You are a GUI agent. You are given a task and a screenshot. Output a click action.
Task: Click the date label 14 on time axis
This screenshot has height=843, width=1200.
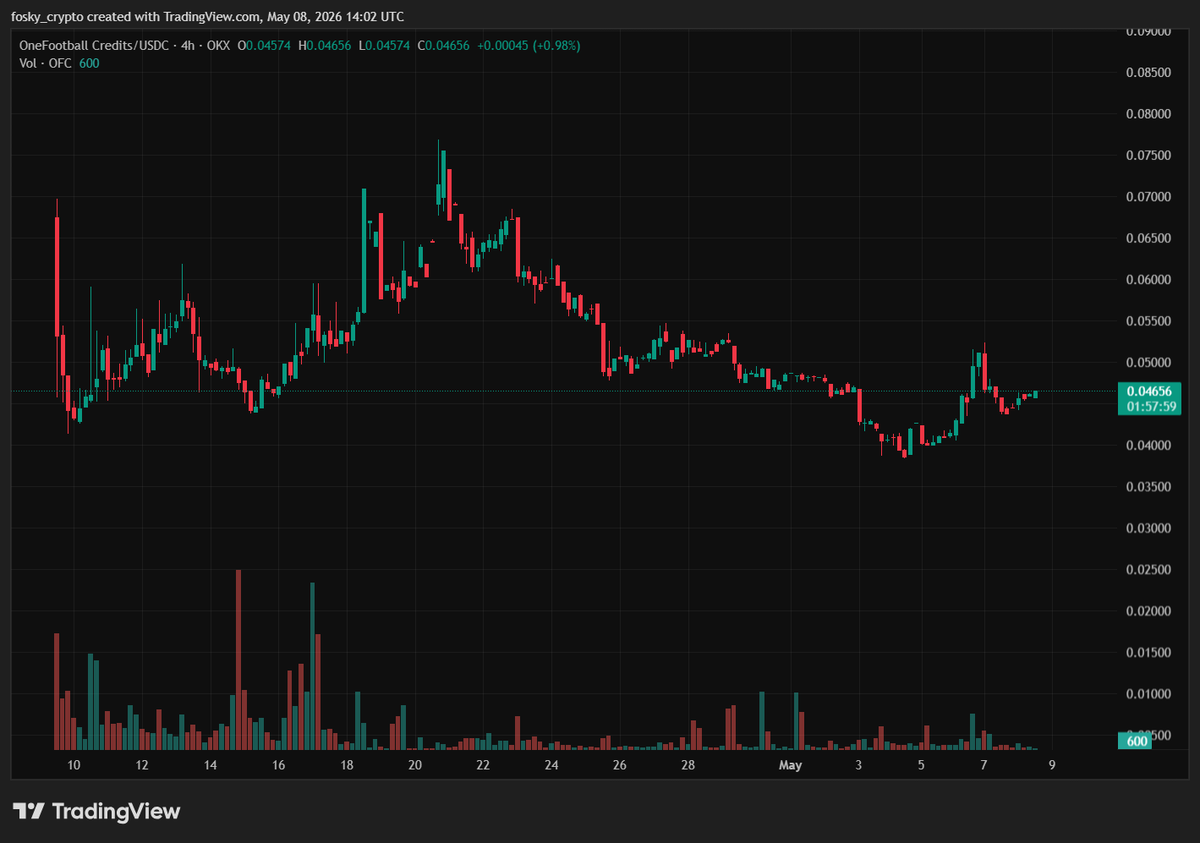(210, 766)
